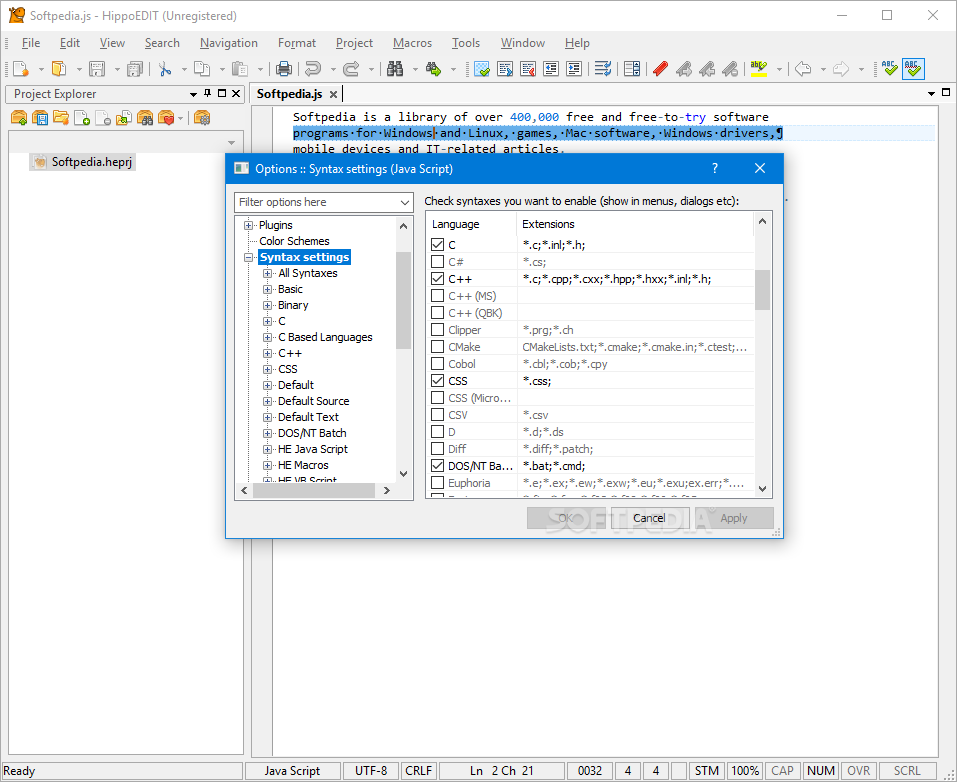Toggle the DOS/NT Batch checkbox
Screen dimensions: 957x782
[x=437, y=466]
